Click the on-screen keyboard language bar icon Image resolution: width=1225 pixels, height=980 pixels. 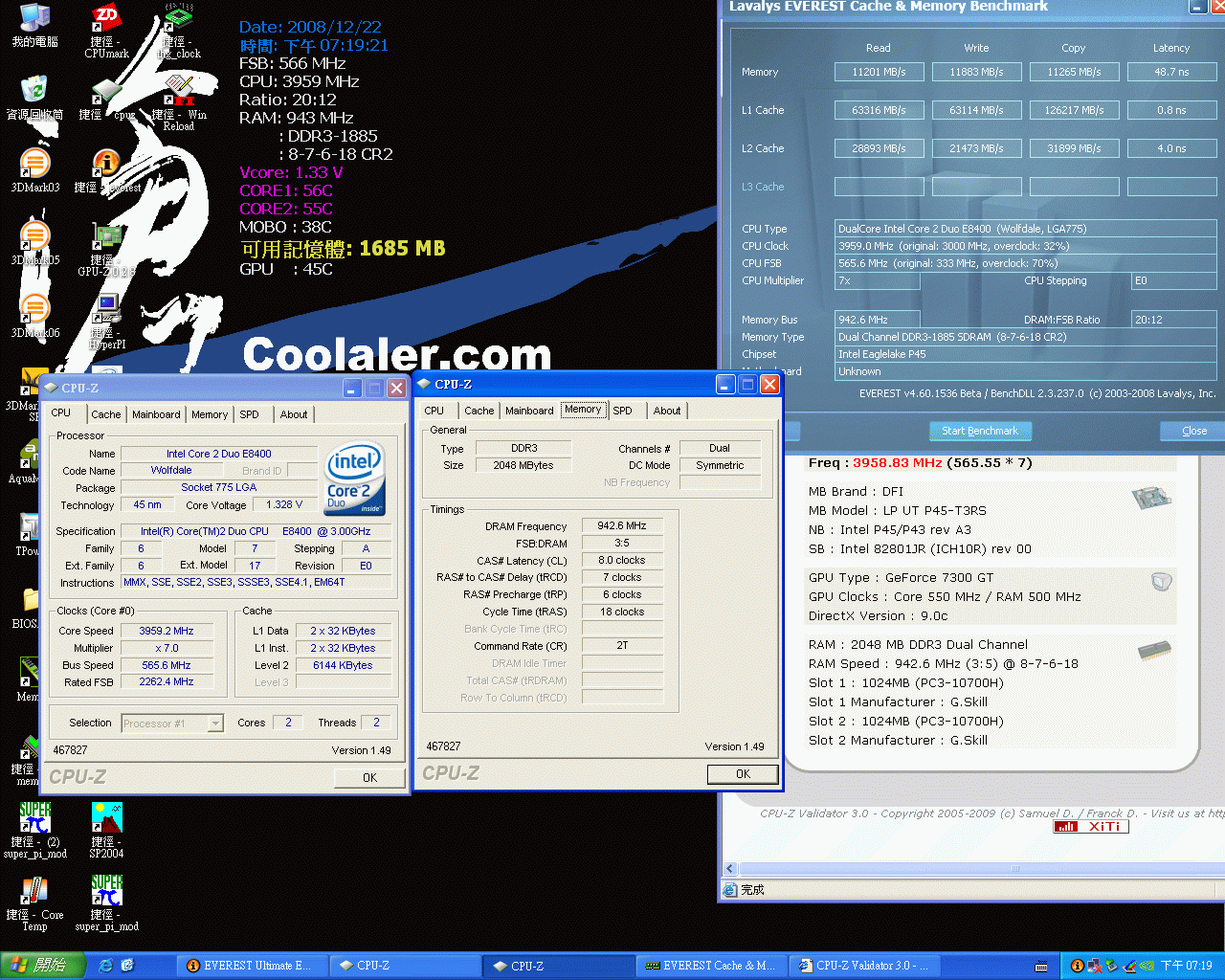click(x=1041, y=966)
